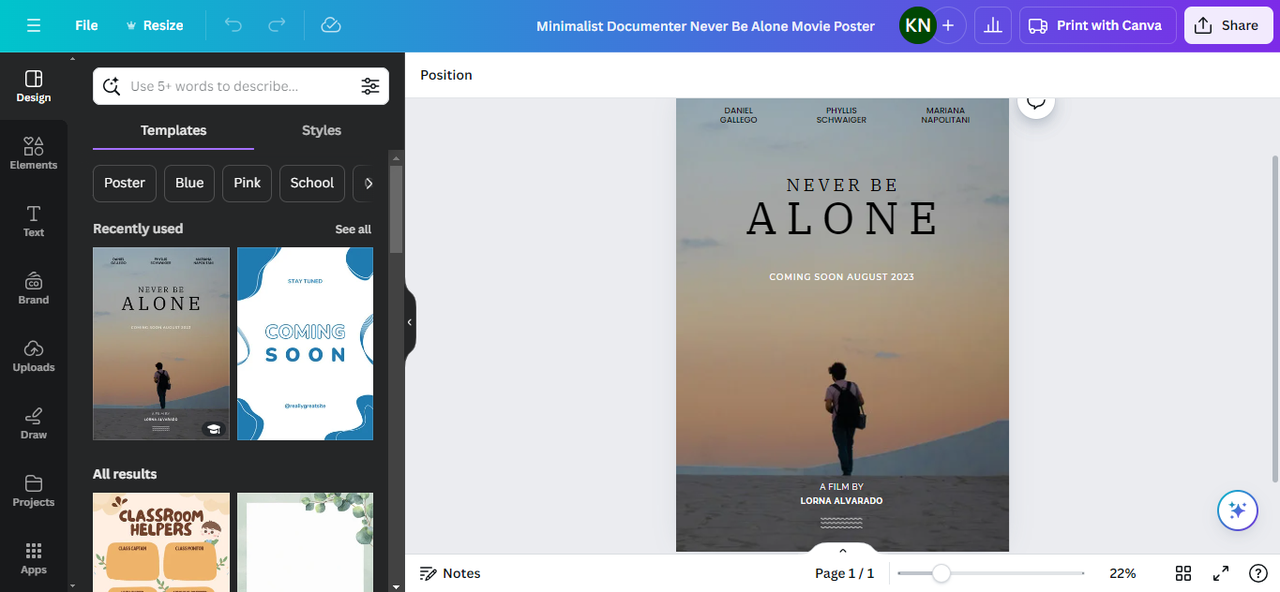Open the 22% zoom level menu
Screen dimensions: 1280x592
tap(1122, 573)
